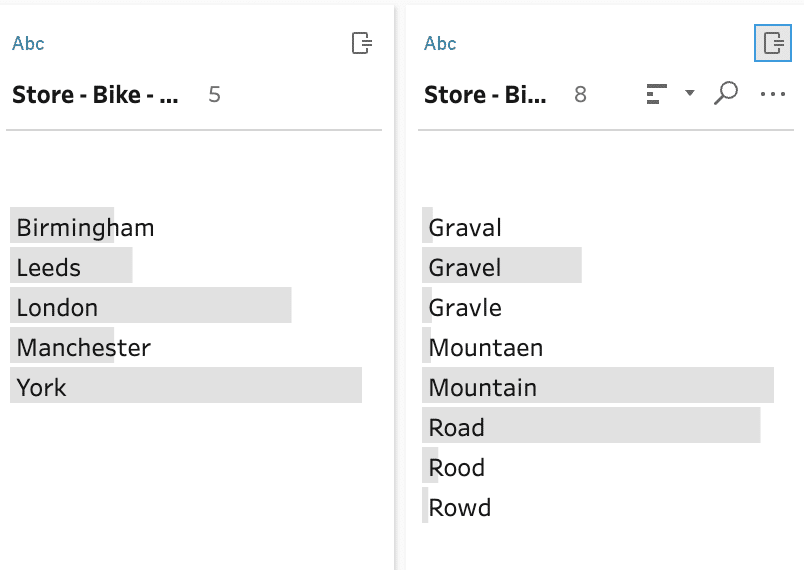Select the Rowd value row
The height and width of the screenshot is (570, 804).
(598, 505)
